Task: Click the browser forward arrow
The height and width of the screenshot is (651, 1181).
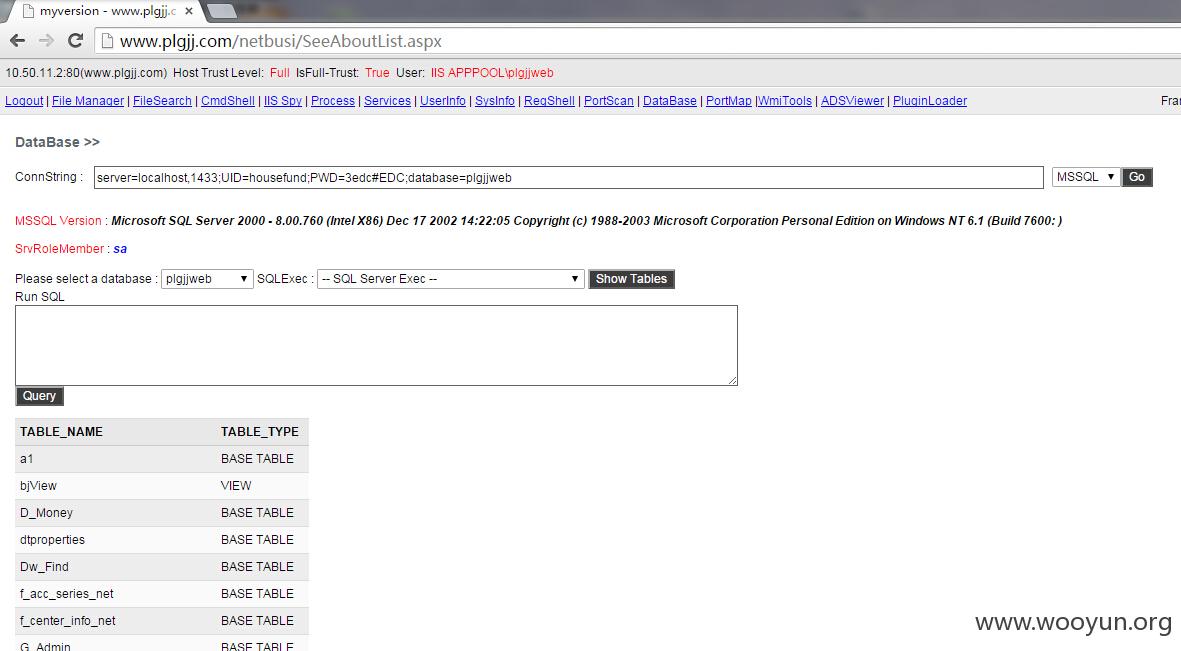Action: [x=46, y=41]
